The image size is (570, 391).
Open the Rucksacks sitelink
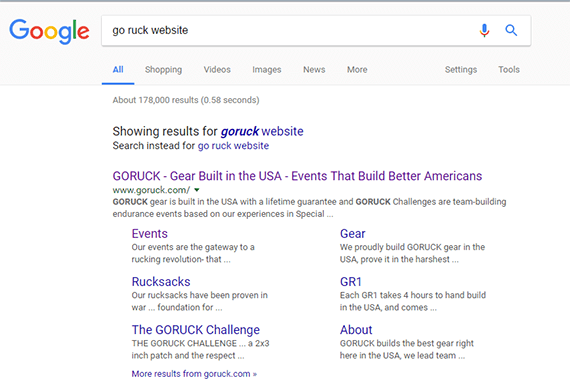pyautogui.click(x=161, y=282)
